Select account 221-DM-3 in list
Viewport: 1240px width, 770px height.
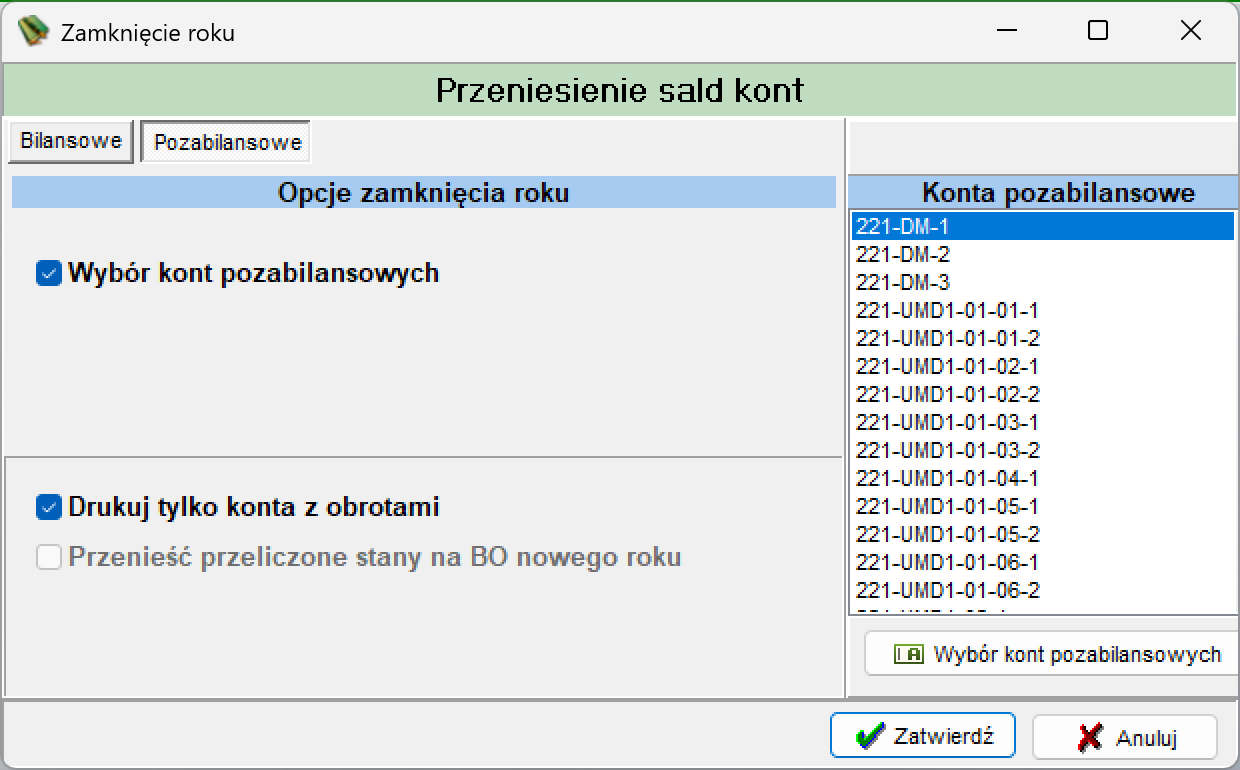(1043, 283)
